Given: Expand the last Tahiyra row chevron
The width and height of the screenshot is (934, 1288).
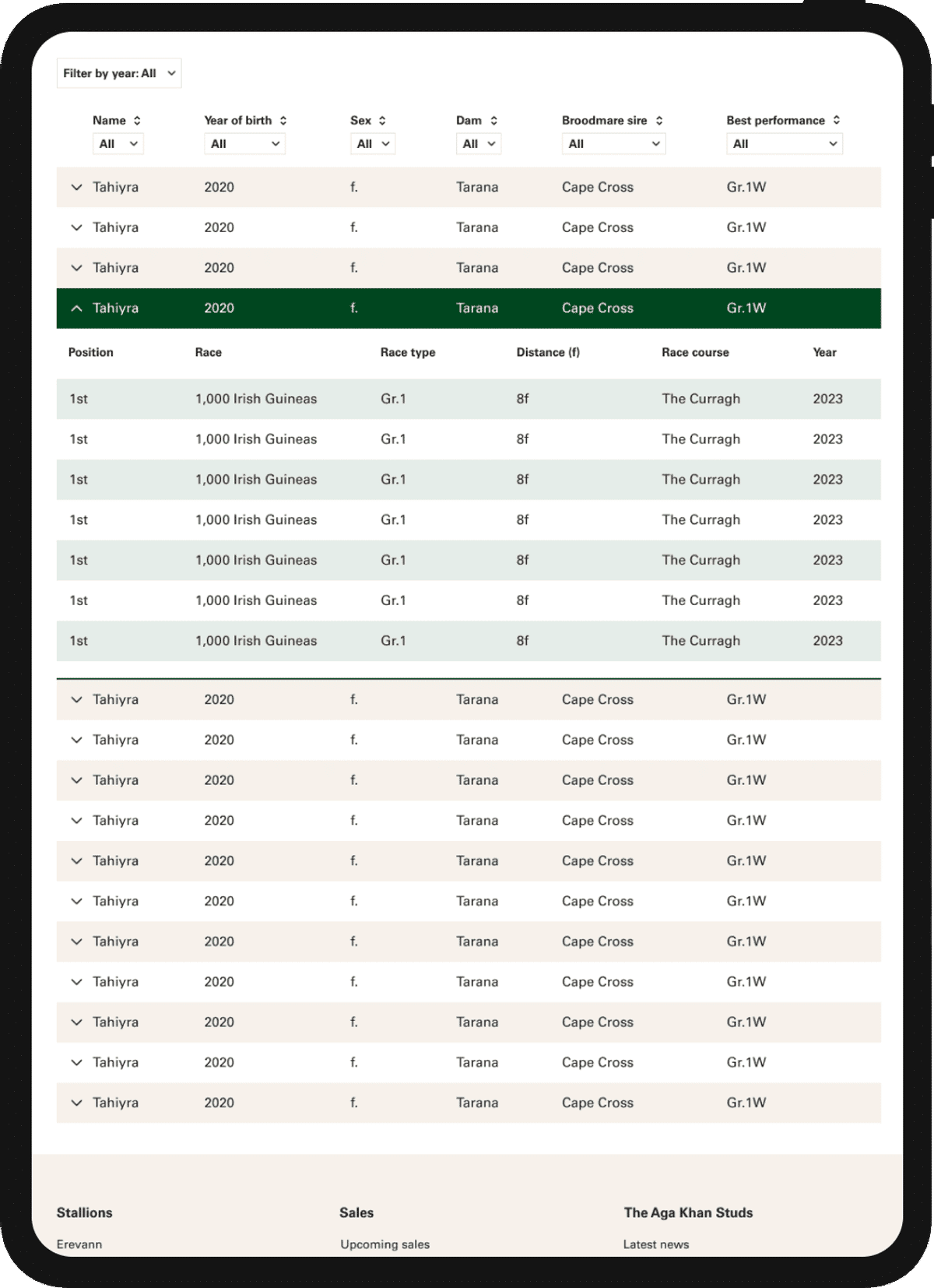Looking at the screenshot, I should pos(76,1103).
